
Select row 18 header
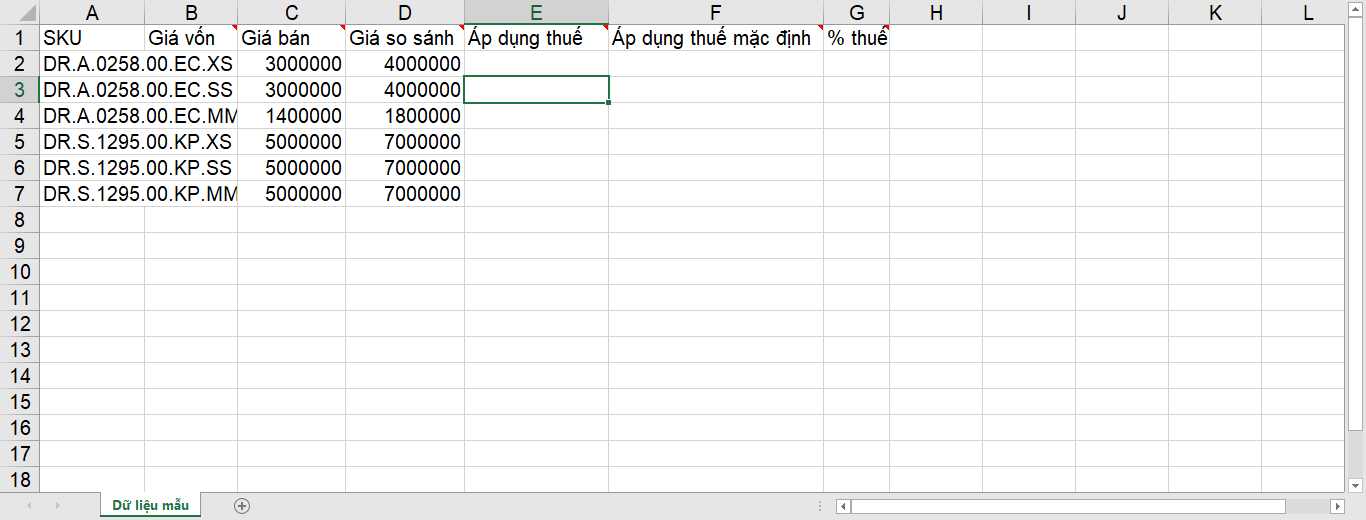(20, 480)
